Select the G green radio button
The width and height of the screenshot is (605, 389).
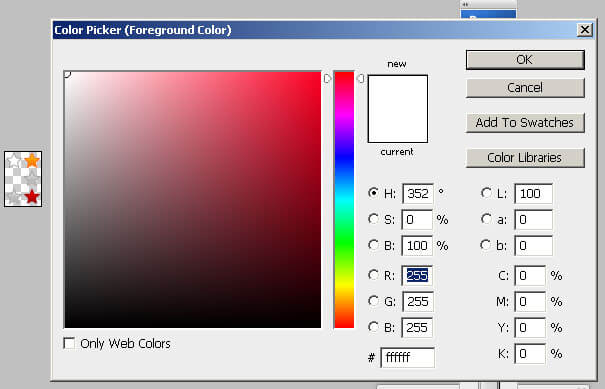373,301
